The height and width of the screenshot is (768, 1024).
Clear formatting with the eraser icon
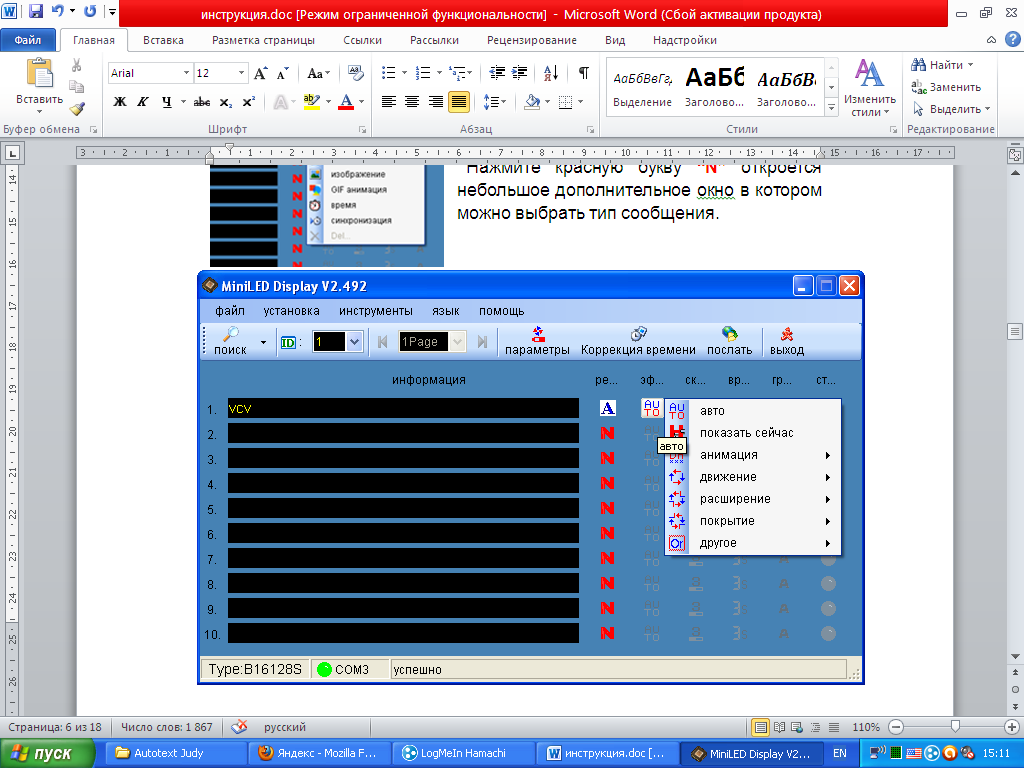pyautogui.click(x=355, y=73)
